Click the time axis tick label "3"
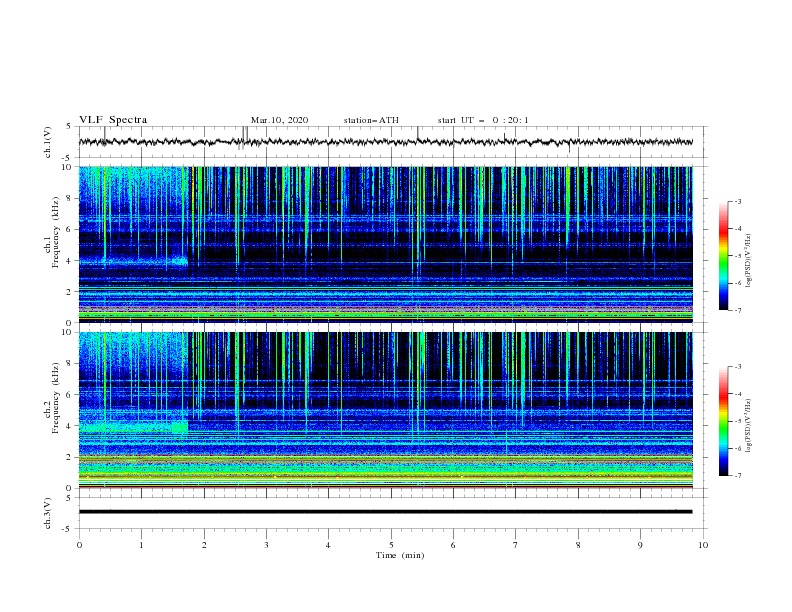Image resolution: width=792 pixels, height=612 pixels. [266, 545]
